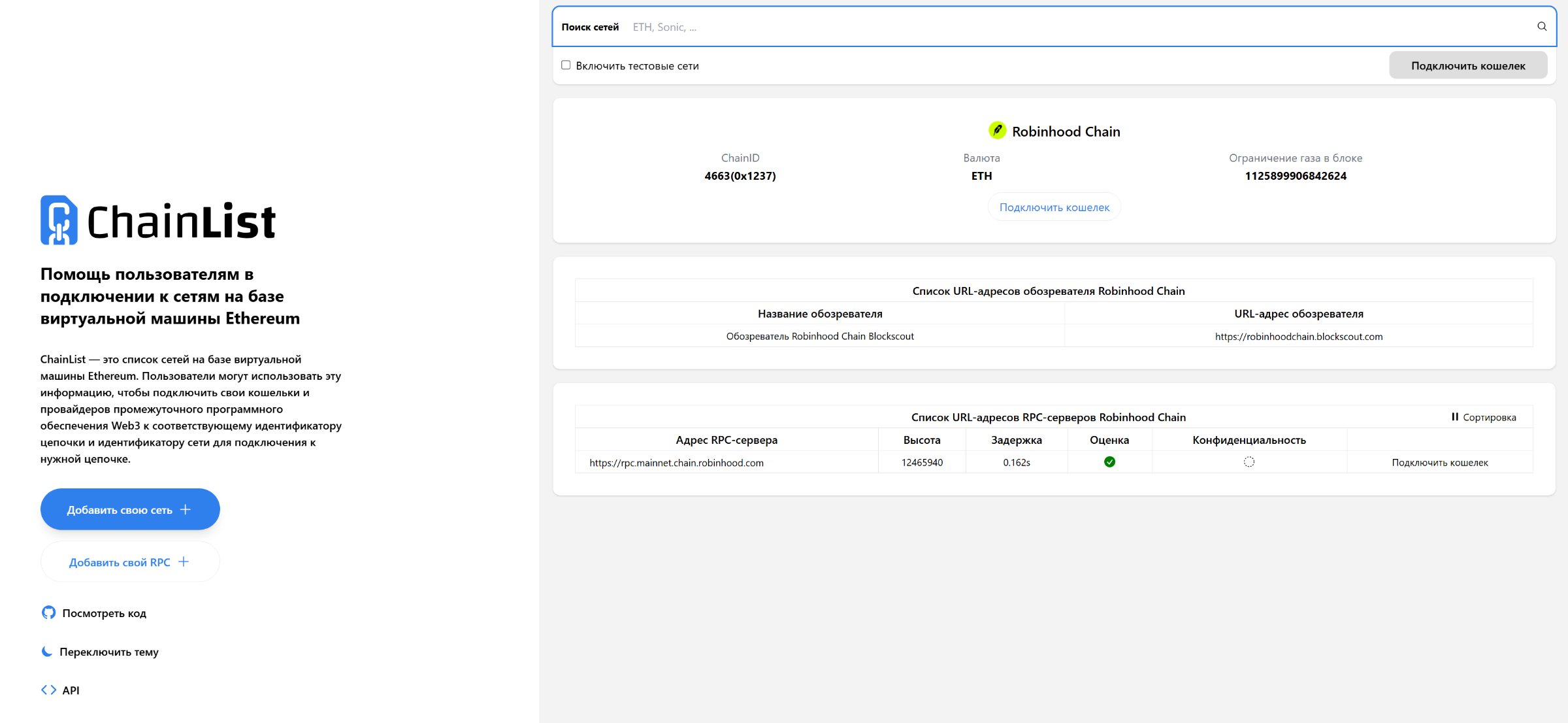Click the Адрес RPC-сервера column header

pos(727,440)
